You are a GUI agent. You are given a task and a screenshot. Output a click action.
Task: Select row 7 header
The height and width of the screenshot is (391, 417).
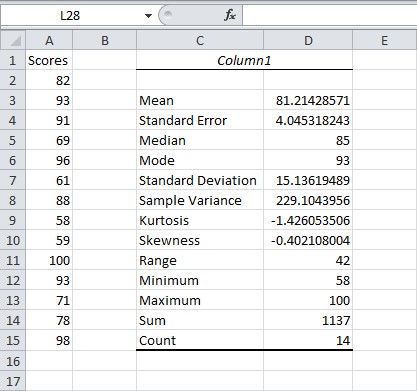pyautogui.click(x=13, y=180)
